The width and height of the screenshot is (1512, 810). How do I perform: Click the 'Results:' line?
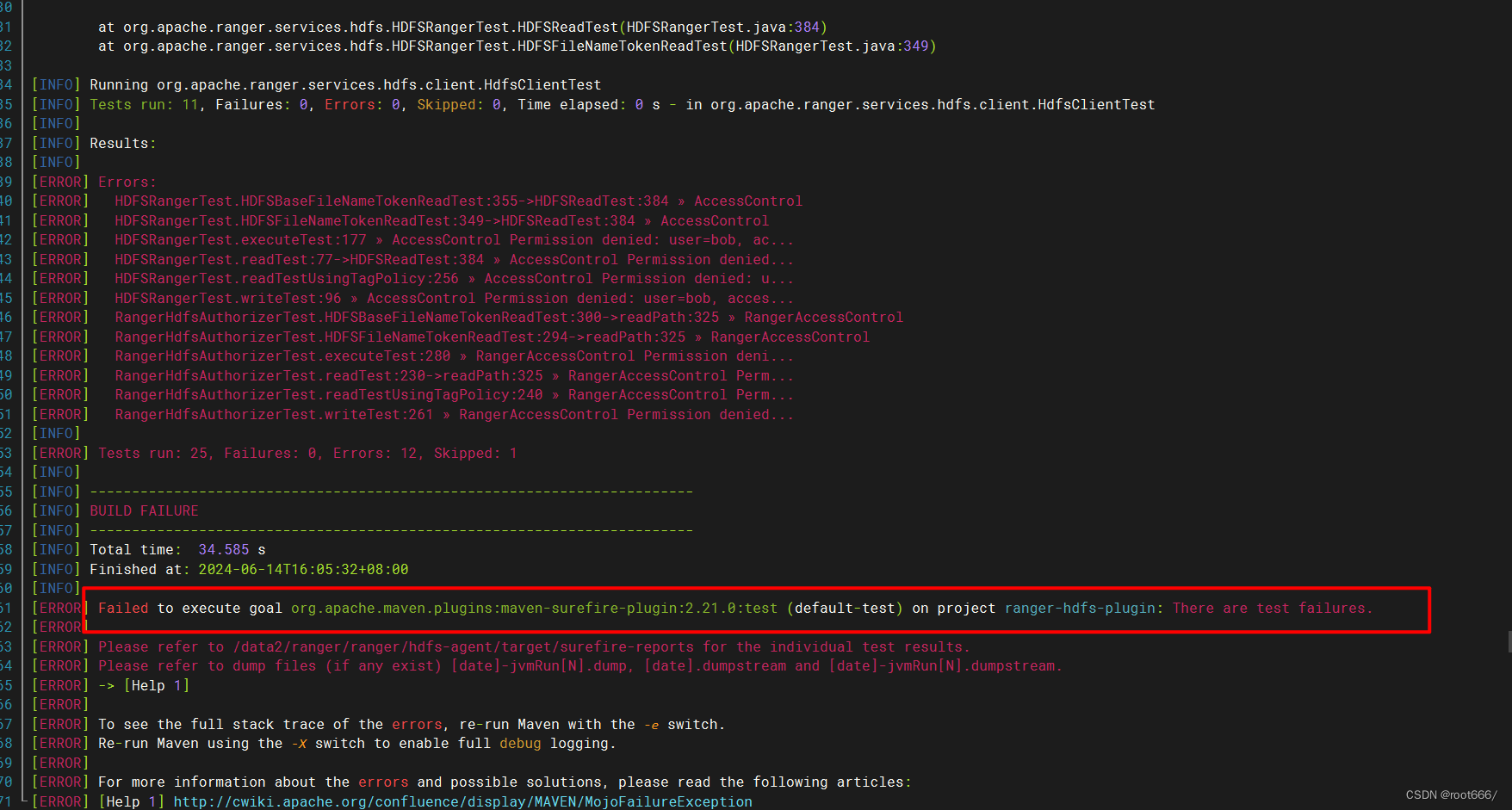click(x=123, y=144)
